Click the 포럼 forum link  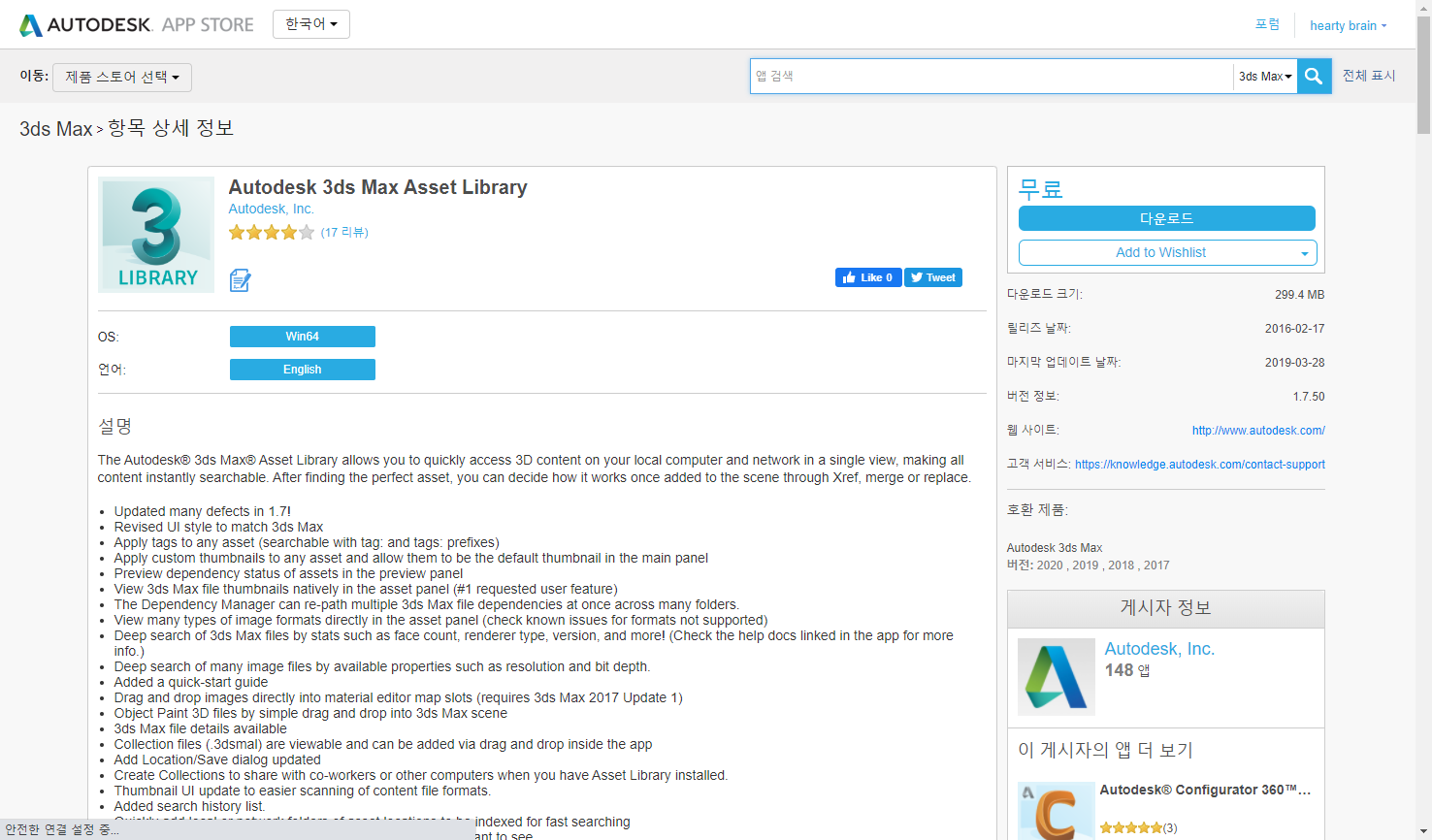click(1267, 24)
